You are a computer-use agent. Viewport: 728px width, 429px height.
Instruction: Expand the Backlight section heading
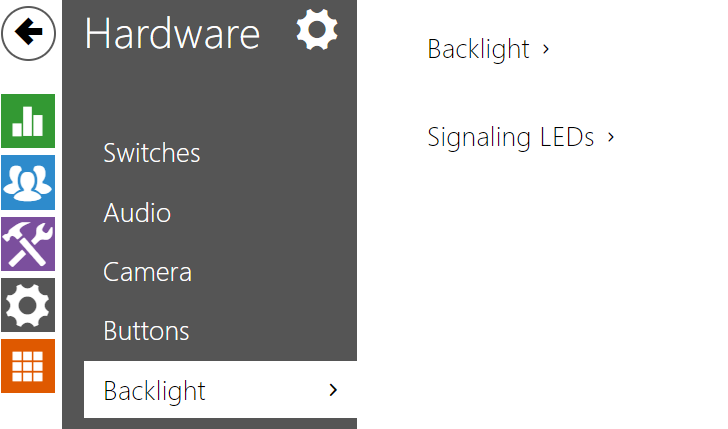pos(478,49)
